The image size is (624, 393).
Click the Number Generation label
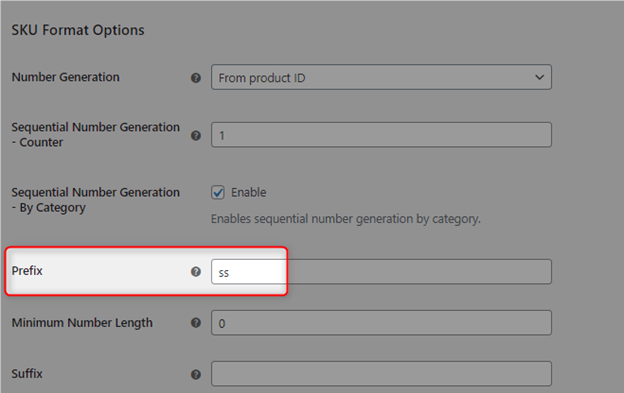[66, 77]
